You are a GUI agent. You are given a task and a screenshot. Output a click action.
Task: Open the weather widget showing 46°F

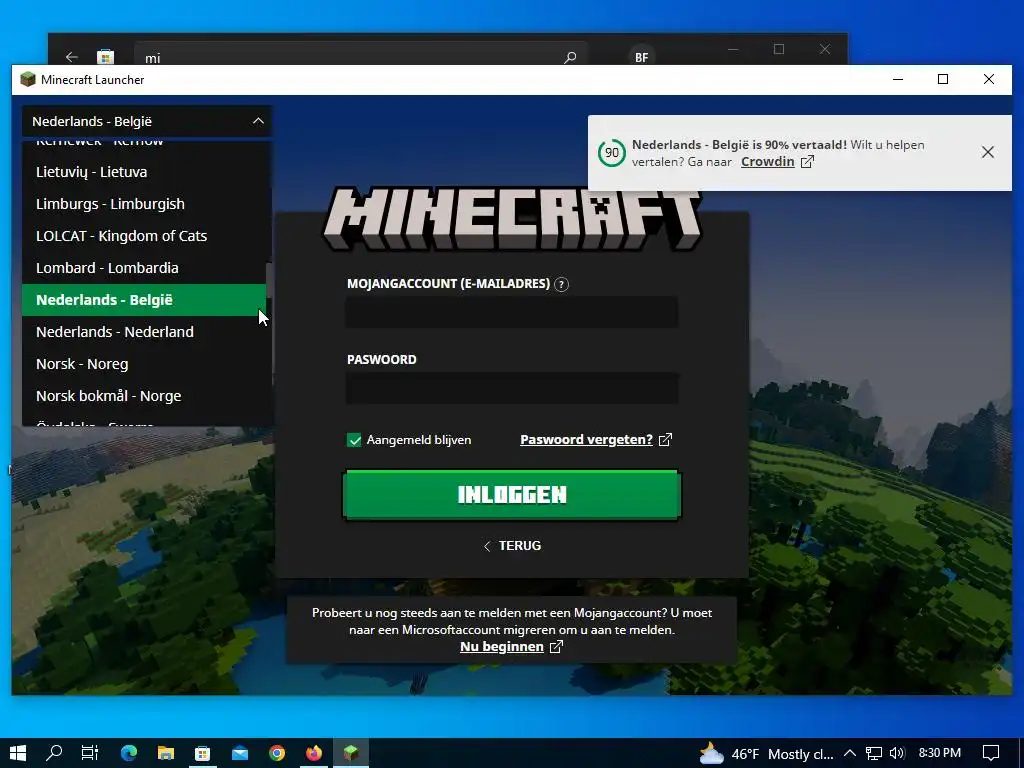(767, 754)
